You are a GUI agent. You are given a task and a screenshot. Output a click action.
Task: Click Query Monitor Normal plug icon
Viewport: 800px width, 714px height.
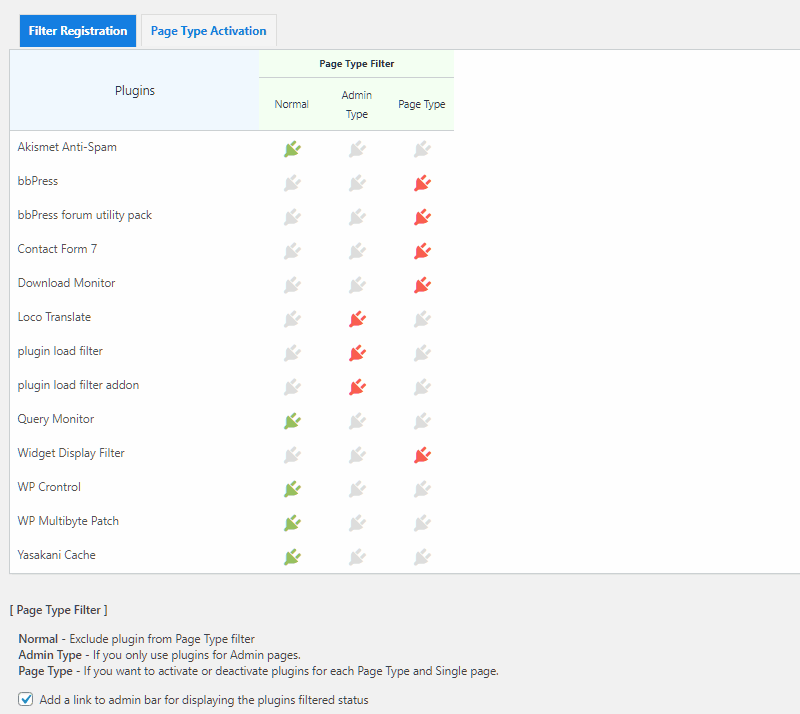292,421
